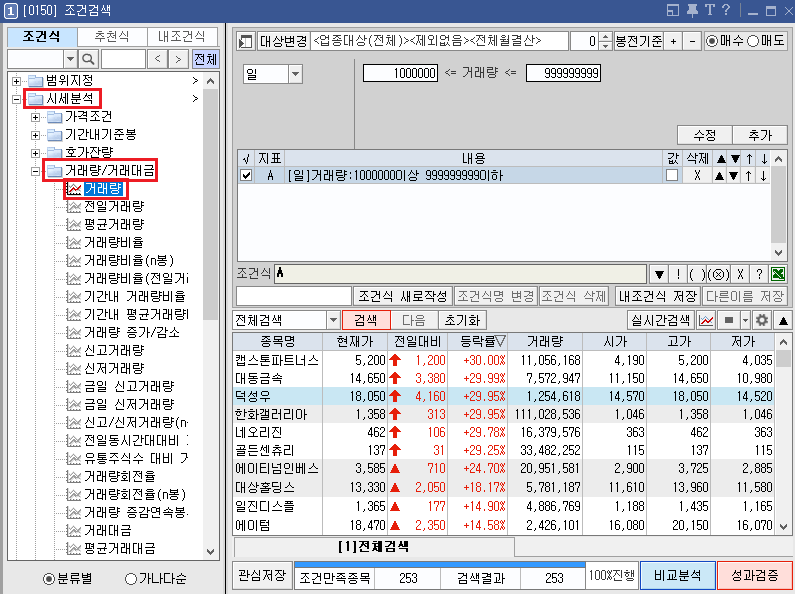
Task: Click the 비교분석 button
Action: tap(678, 575)
